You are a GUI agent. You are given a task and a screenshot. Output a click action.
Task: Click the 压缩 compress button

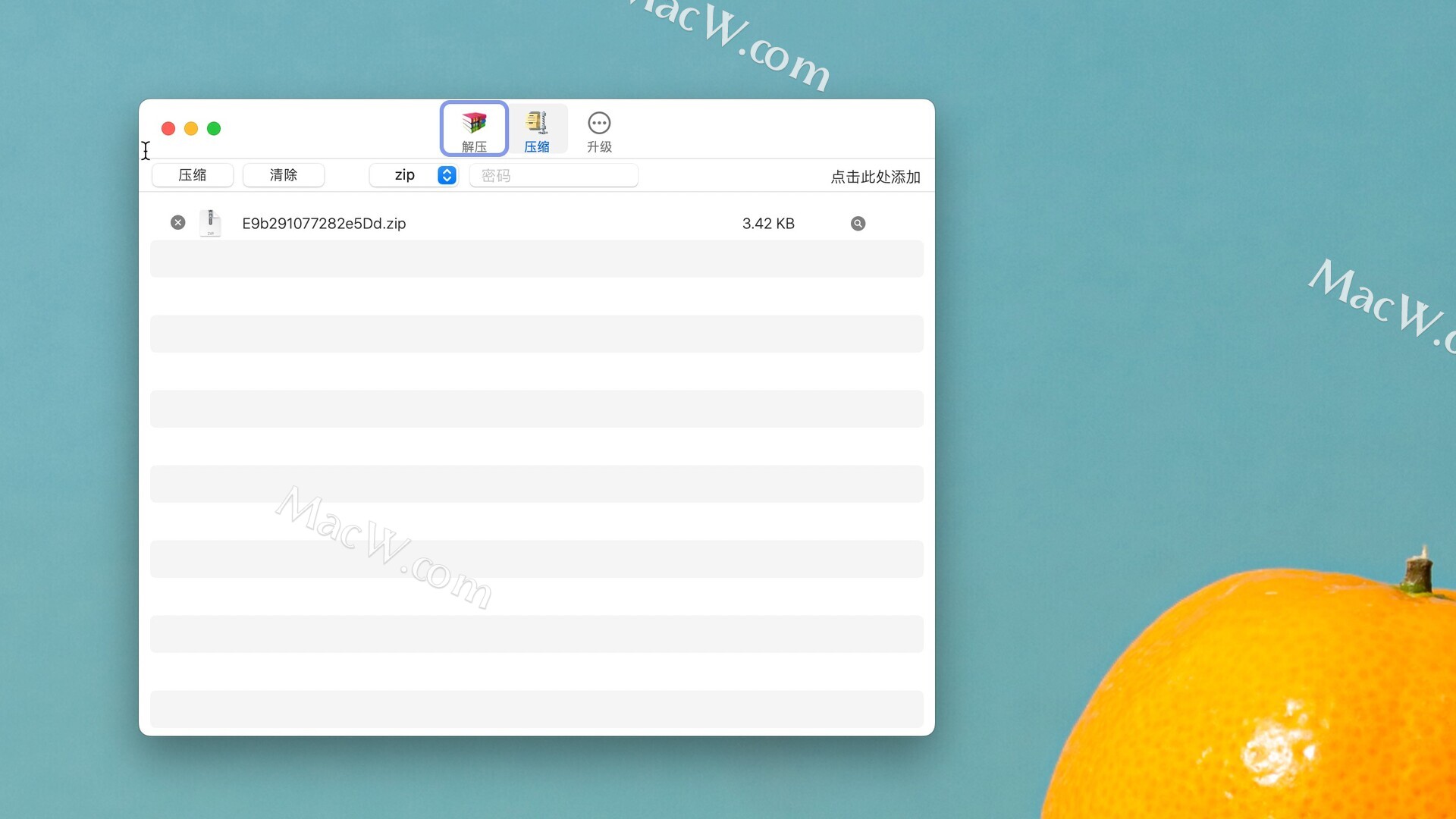point(193,175)
